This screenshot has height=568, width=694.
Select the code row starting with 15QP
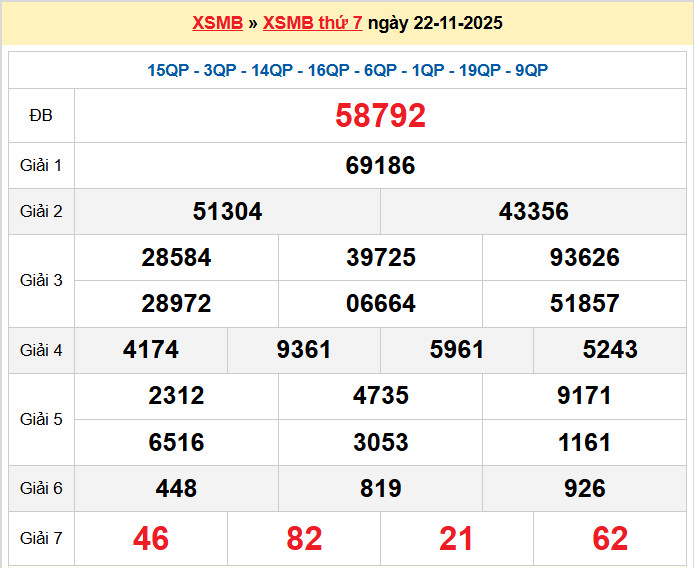[347, 70]
